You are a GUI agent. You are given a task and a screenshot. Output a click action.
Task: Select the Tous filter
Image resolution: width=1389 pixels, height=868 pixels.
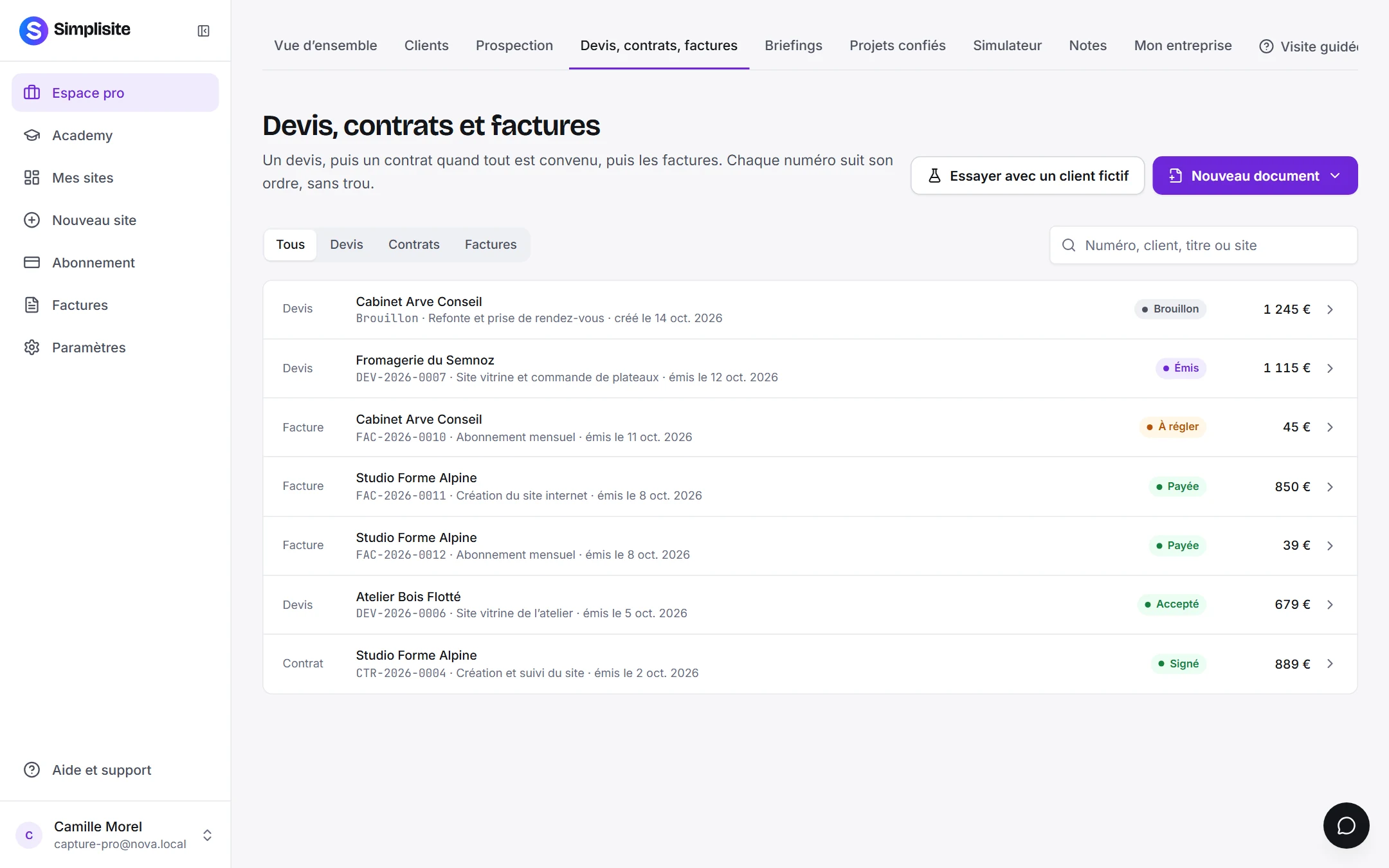point(291,244)
